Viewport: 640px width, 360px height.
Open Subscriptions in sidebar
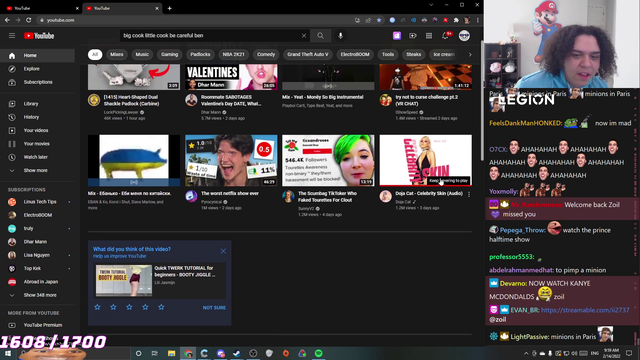(x=37, y=82)
